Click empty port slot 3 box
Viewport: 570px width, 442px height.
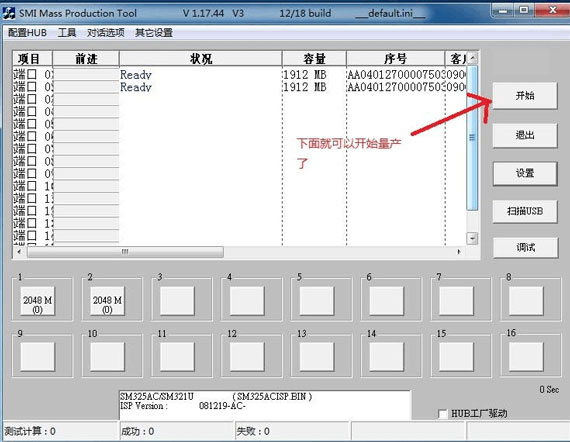point(177,301)
